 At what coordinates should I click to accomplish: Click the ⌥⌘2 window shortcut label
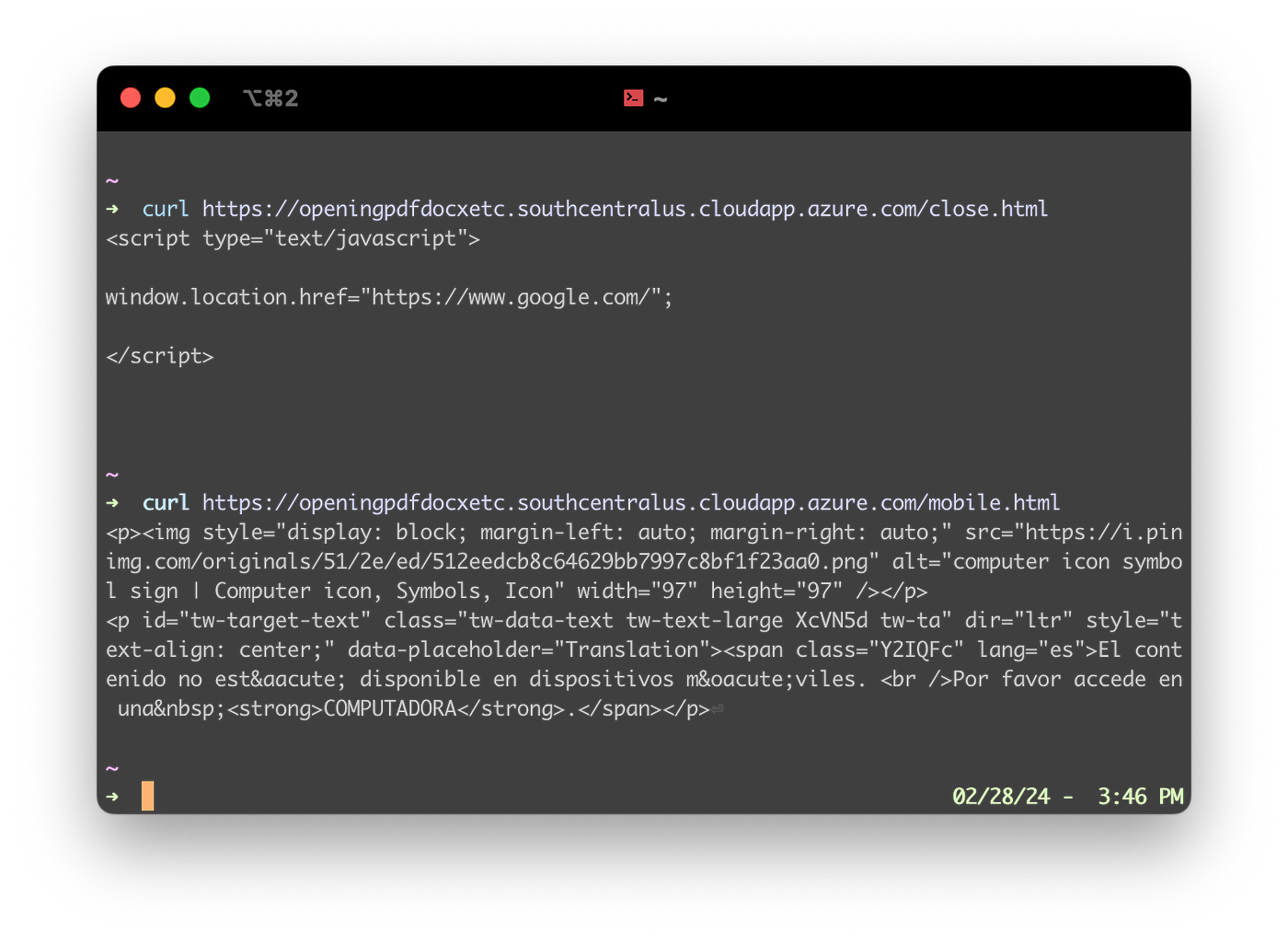[270, 98]
